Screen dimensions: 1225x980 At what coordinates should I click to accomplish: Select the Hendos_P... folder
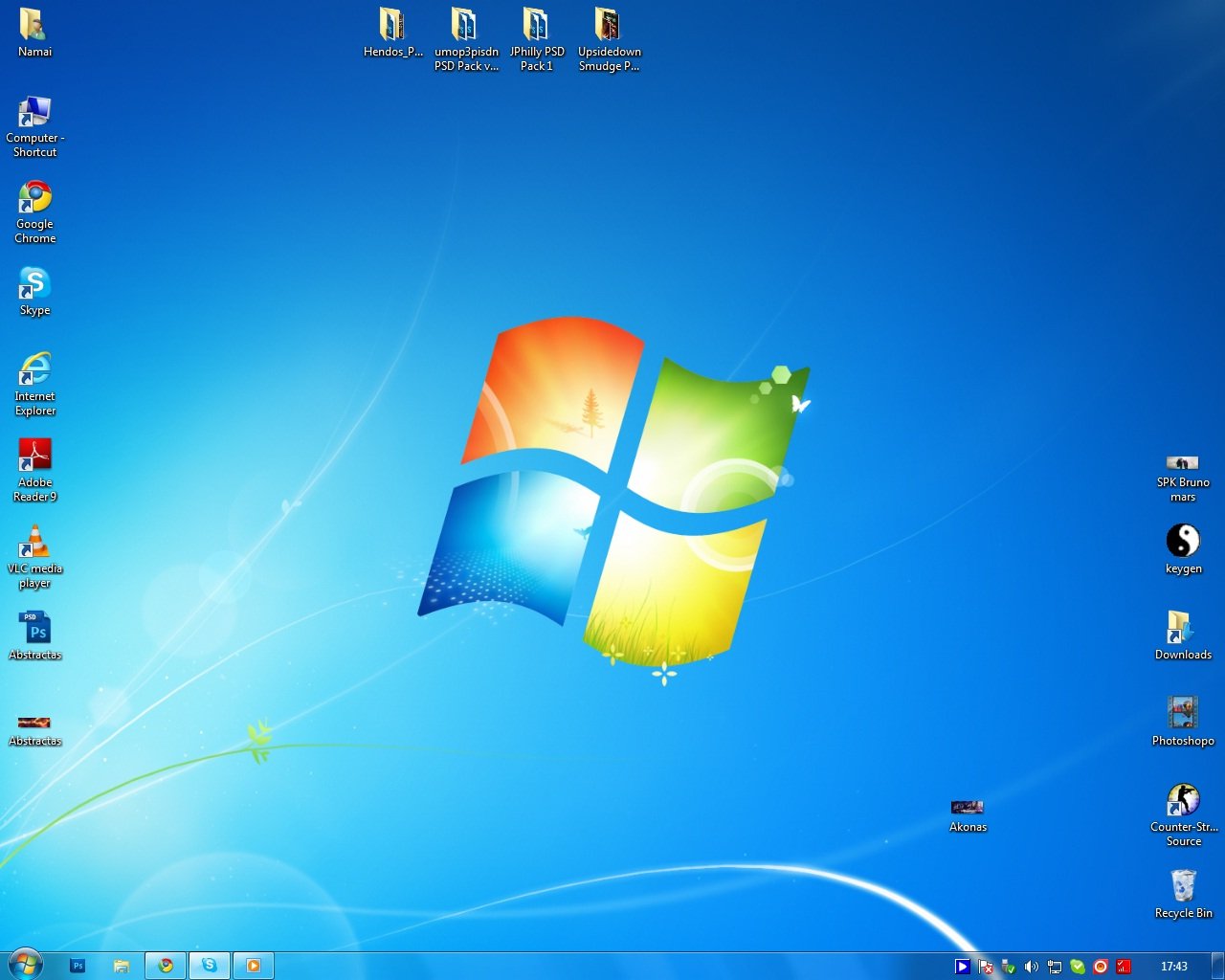[392, 25]
